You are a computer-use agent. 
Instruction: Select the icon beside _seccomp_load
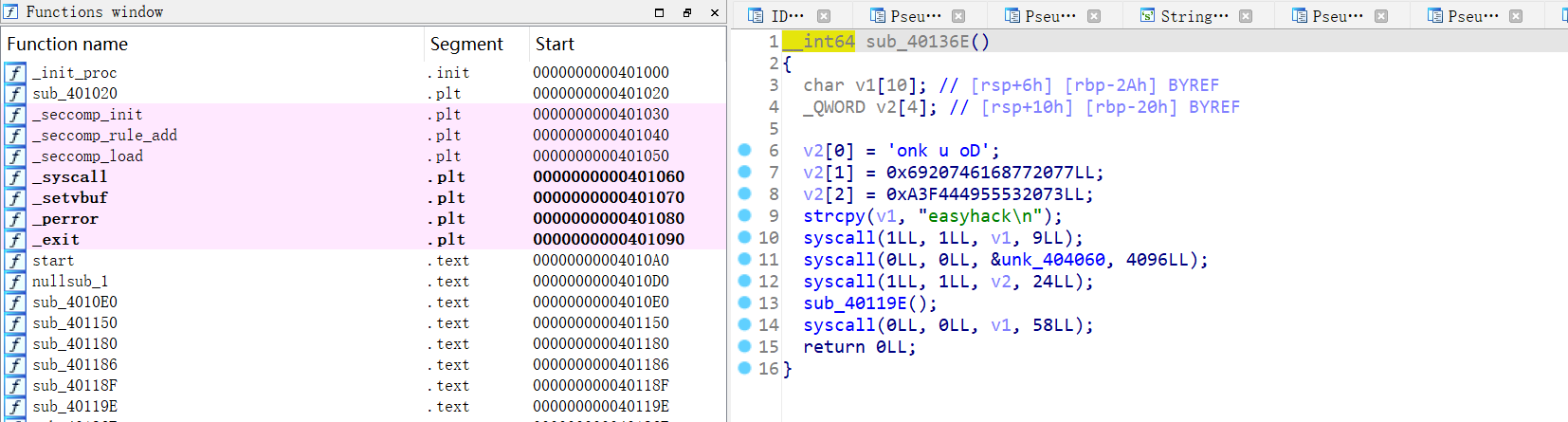pos(15,156)
